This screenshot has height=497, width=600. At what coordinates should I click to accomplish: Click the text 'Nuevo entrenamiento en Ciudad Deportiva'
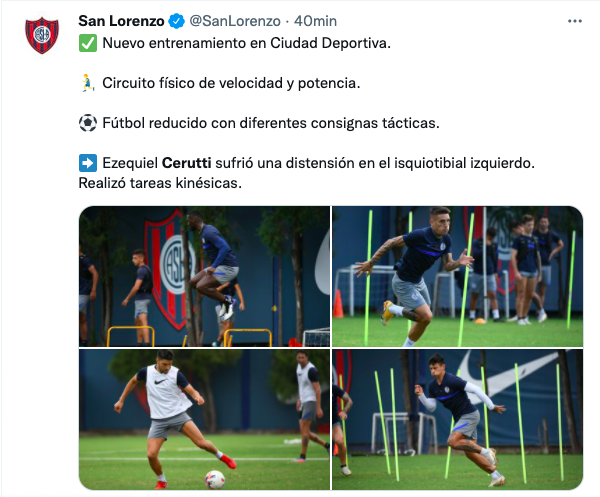[245, 43]
